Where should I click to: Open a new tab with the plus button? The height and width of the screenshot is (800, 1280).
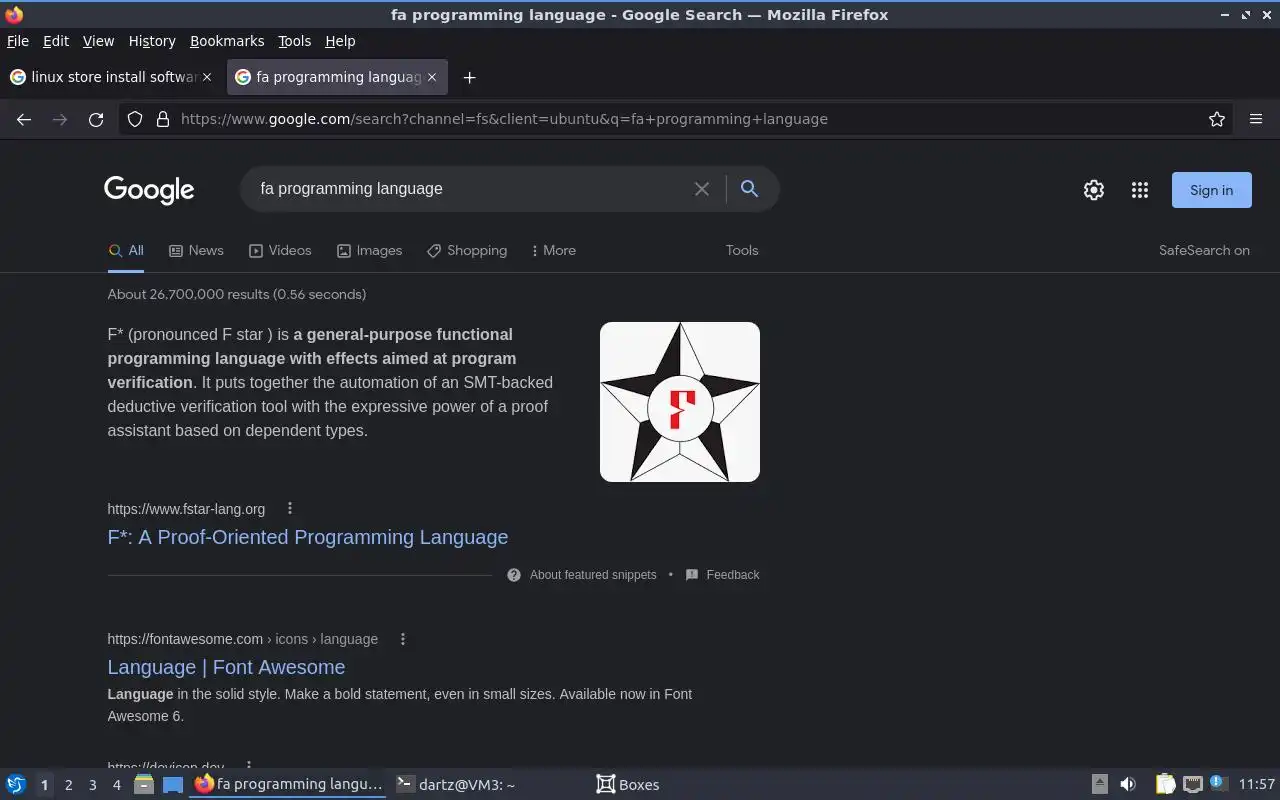tap(469, 77)
